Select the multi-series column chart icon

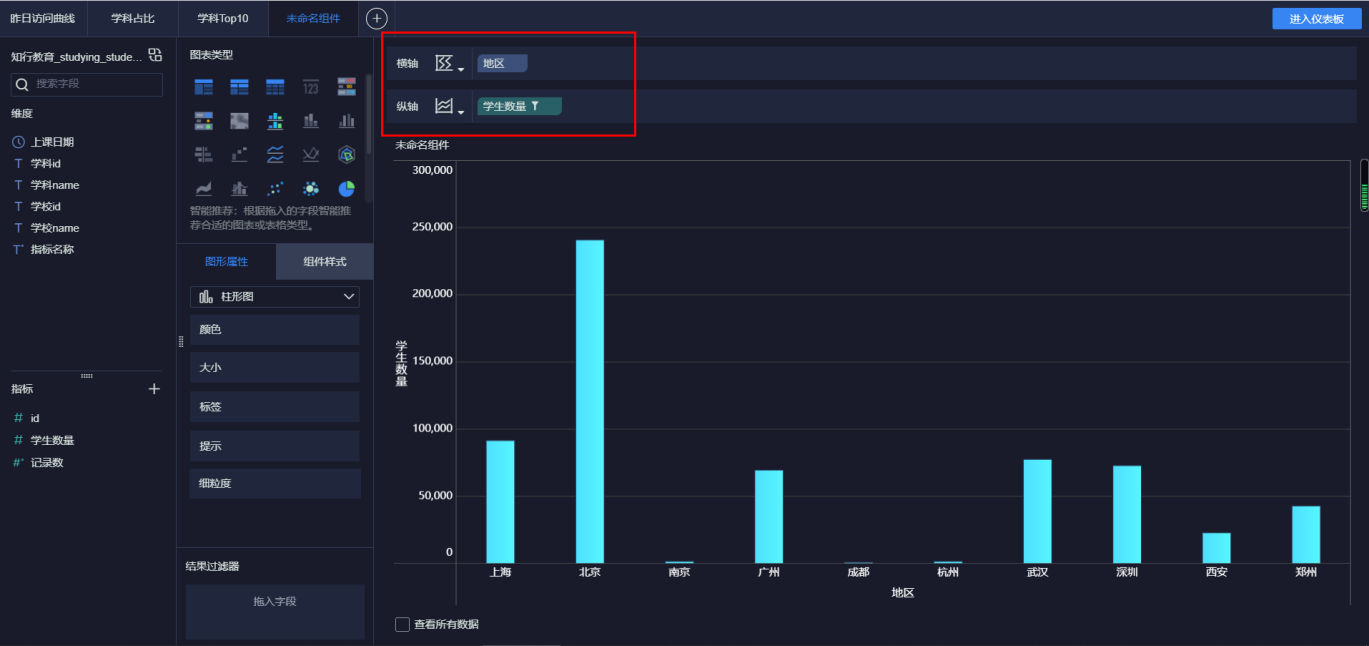(347, 121)
